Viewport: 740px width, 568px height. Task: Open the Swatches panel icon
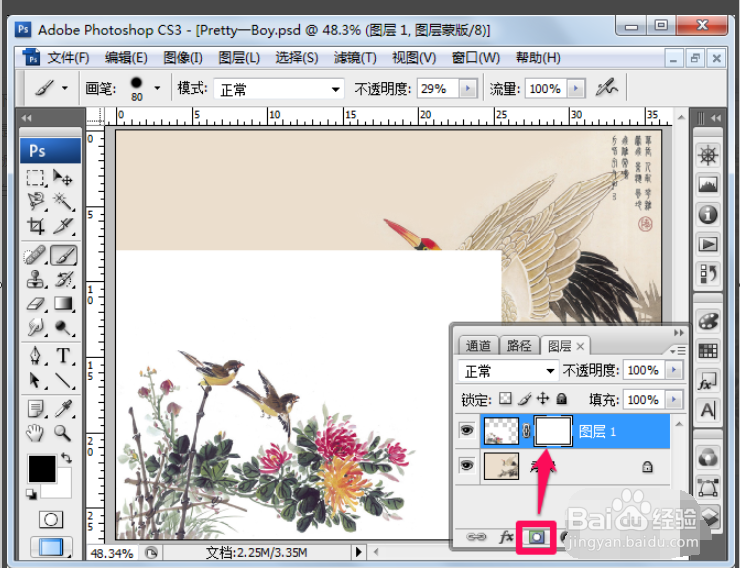pos(708,350)
